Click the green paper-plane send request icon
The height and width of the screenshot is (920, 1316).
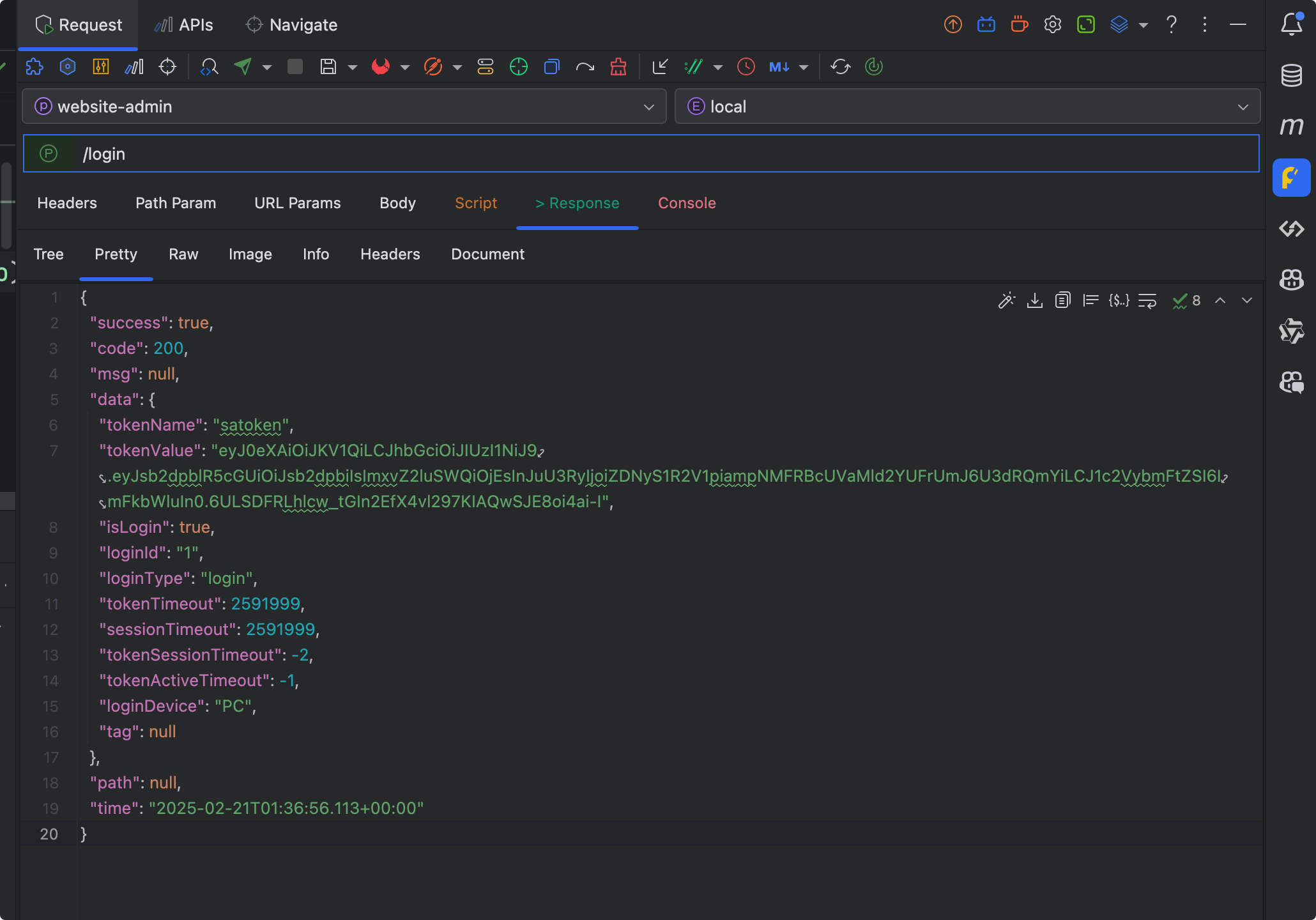click(243, 66)
